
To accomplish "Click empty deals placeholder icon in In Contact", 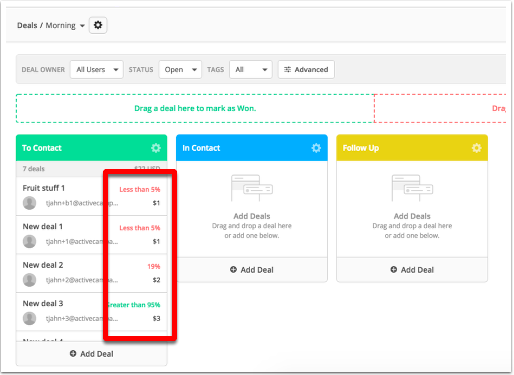I will click(x=252, y=188).
